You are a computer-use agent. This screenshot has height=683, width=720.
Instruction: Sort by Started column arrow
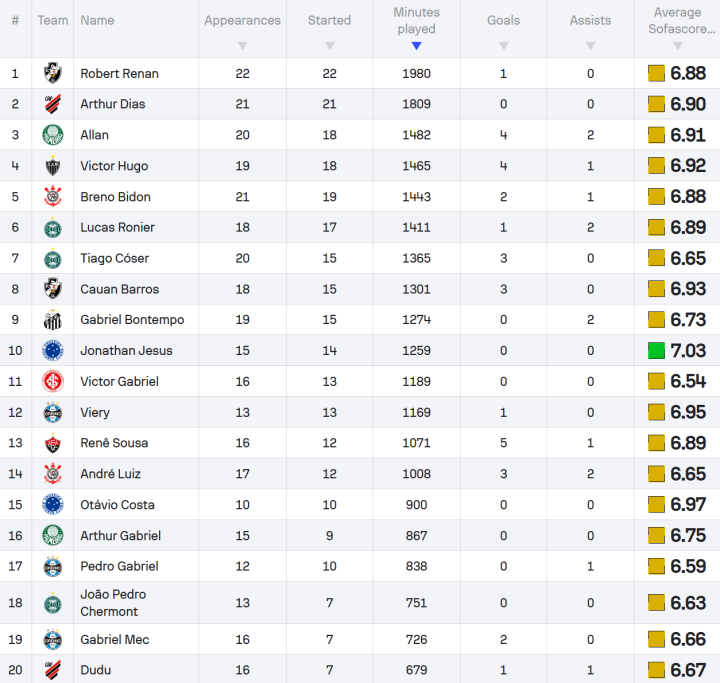pyautogui.click(x=329, y=46)
